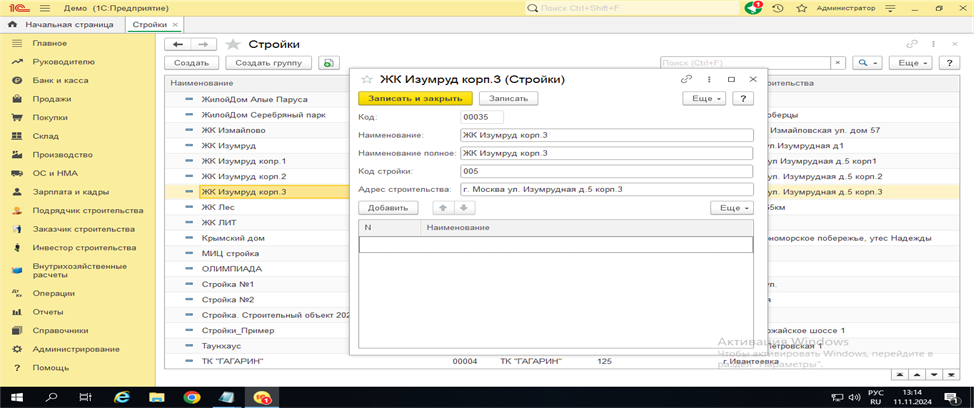Image resolution: width=974 pixels, height=408 pixels.
Task: Add the ЖК Изумруд корп.3 dialog to favorites
Action: tap(366, 79)
